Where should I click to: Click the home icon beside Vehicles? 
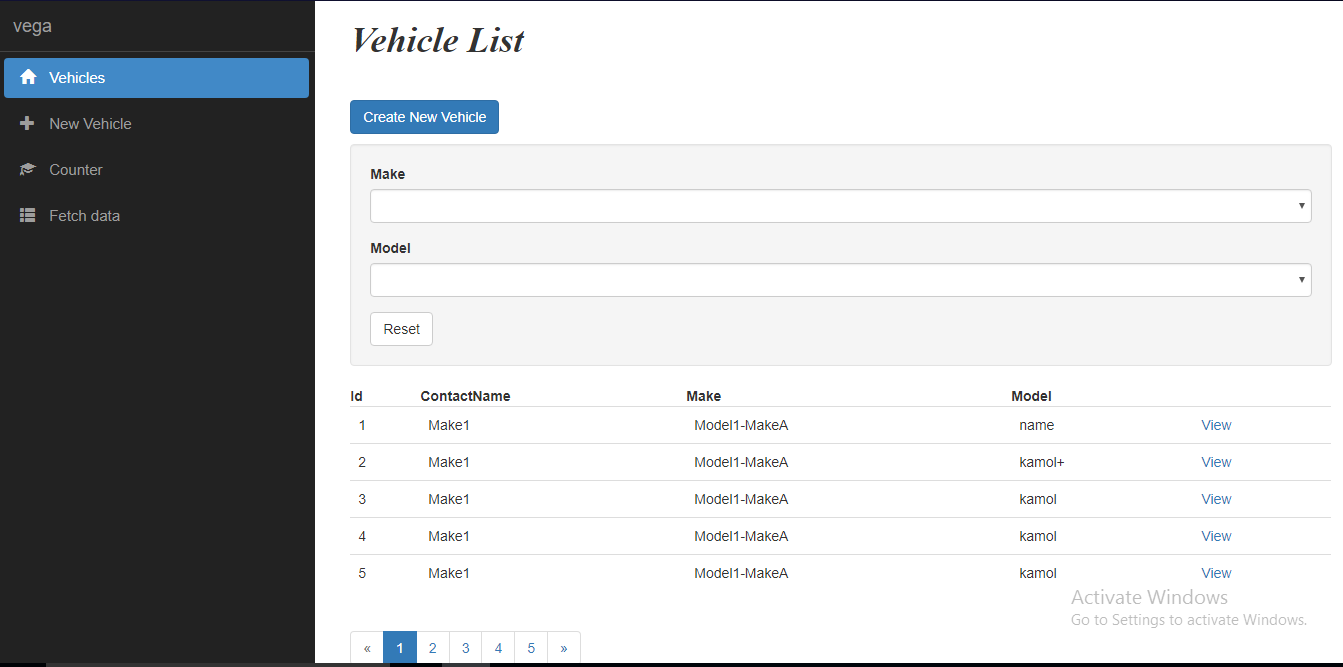pos(28,78)
